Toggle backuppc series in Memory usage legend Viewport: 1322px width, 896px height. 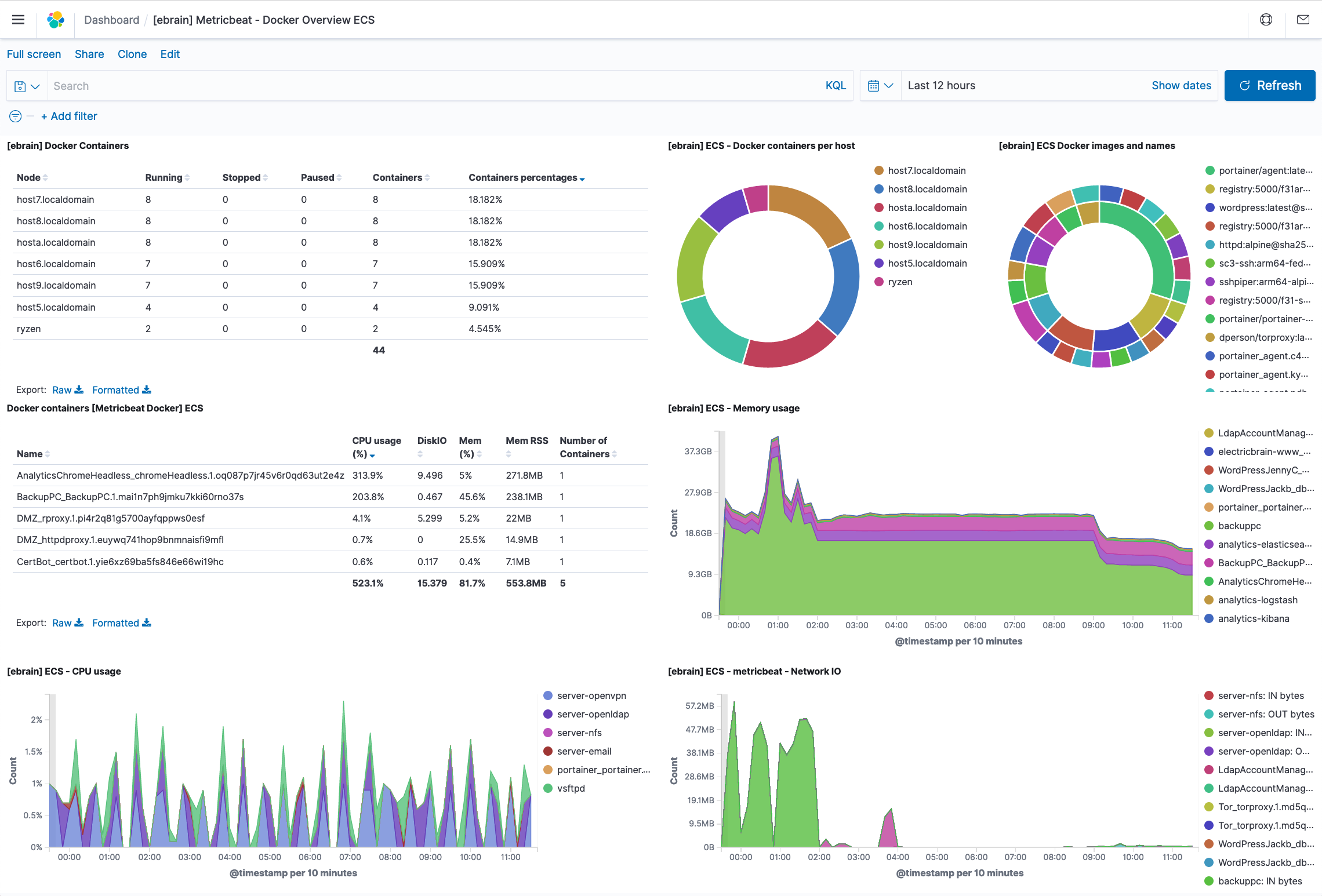(1239, 526)
